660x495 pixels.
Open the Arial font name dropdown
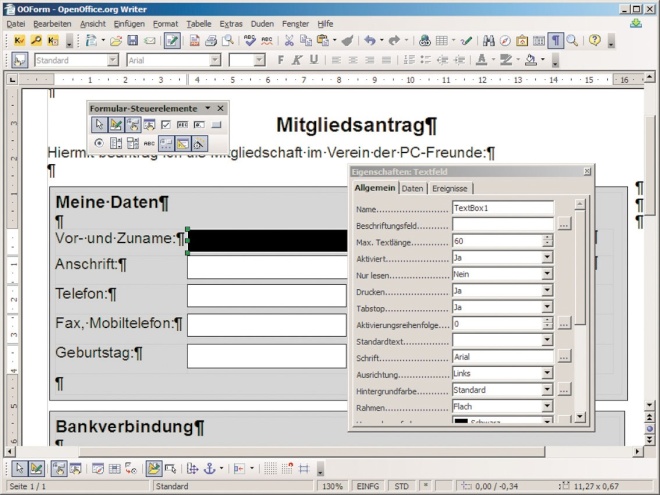point(215,60)
